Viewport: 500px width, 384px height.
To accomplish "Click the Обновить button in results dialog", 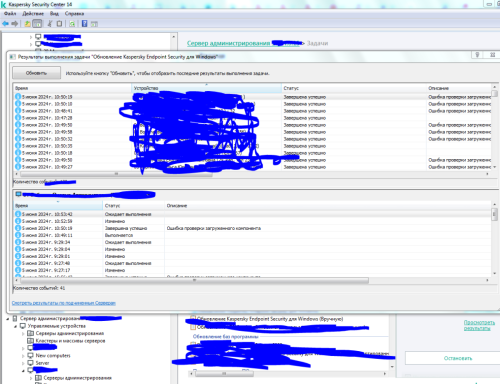I will pyautogui.click(x=37, y=73).
